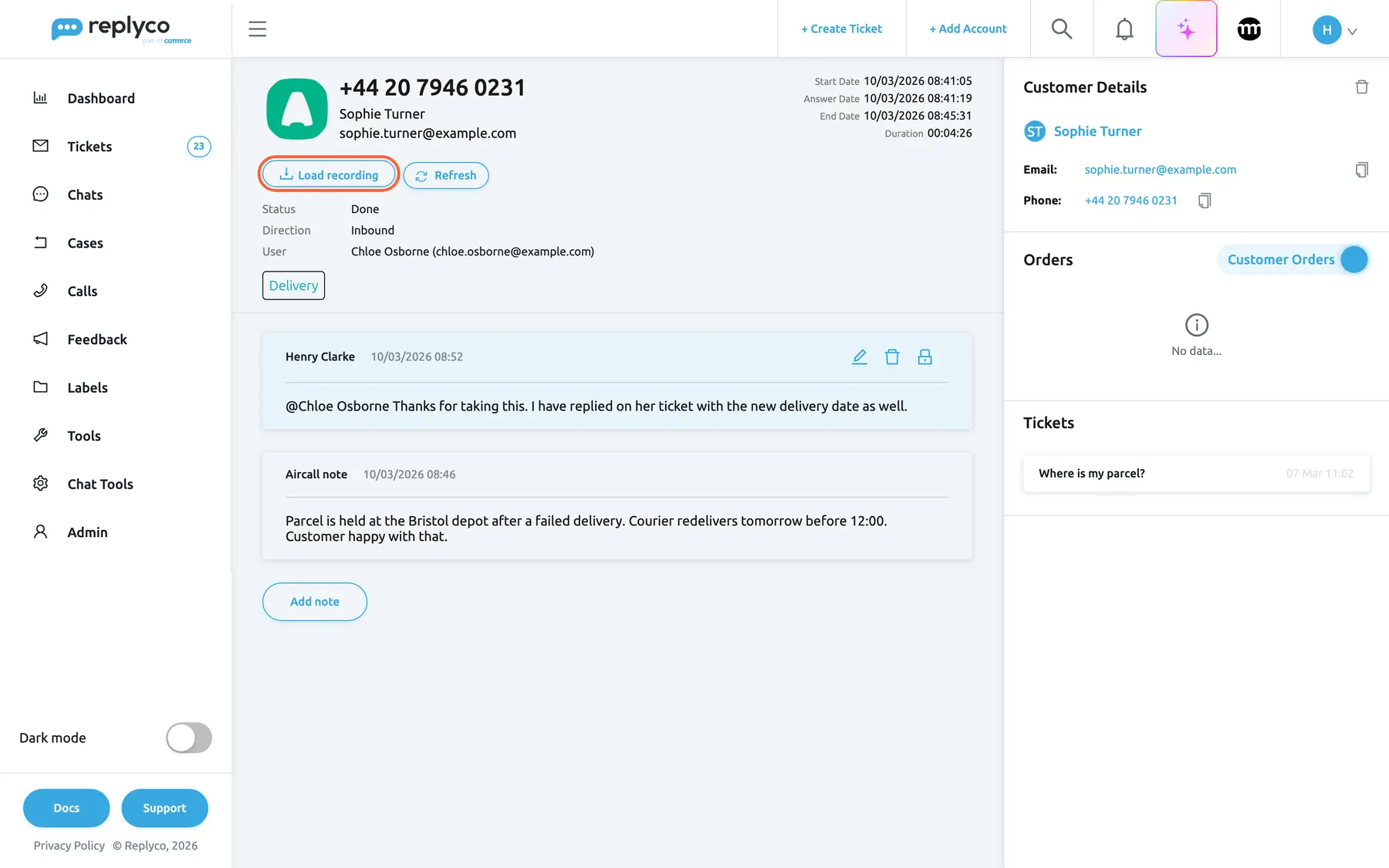The width and height of the screenshot is (1389, 868).
Task: Click the Delivery label tag
Action: [x=293, y=285]
